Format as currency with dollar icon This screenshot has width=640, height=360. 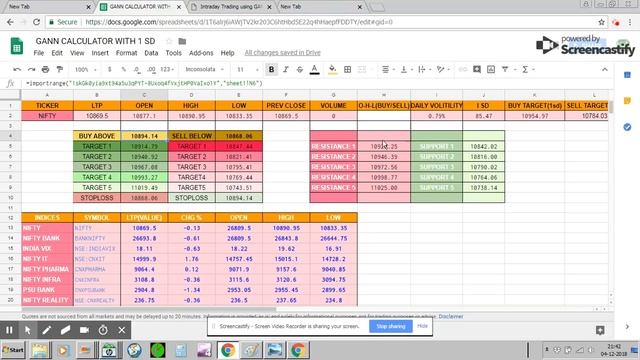pyautogui.click(x=109, y=70)
